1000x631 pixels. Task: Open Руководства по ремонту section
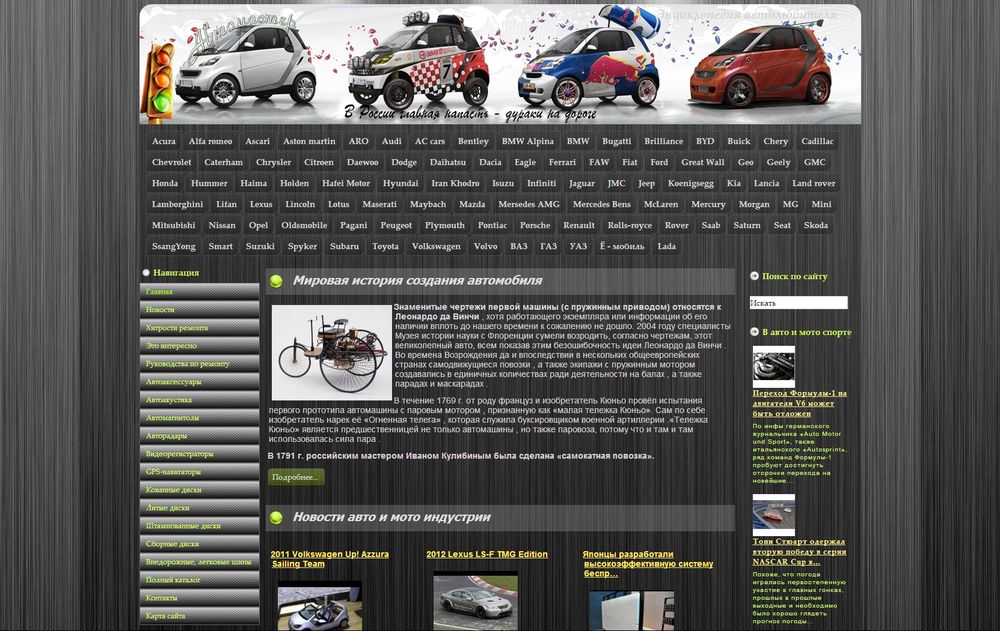(200, 364)
